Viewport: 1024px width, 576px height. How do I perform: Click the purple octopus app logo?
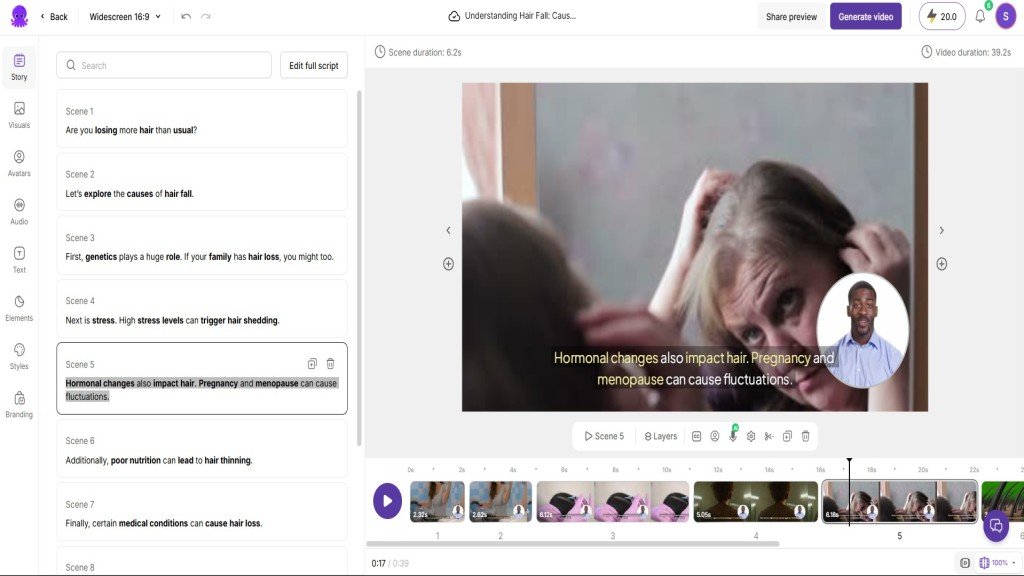click(x=19, y=16)
